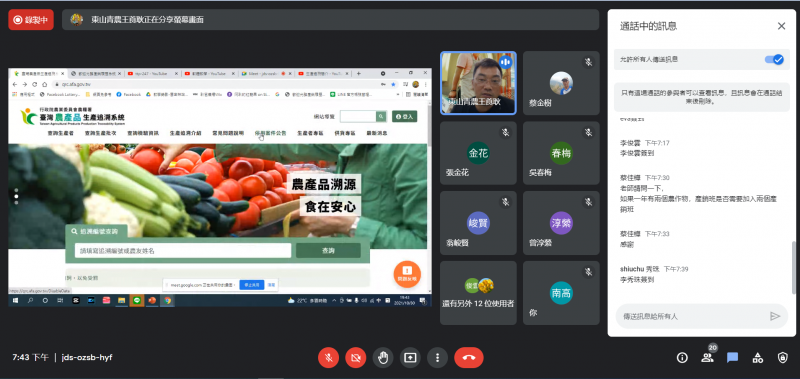
Task: Click 生產者專區 in site navigation
Action: point(311,133)
